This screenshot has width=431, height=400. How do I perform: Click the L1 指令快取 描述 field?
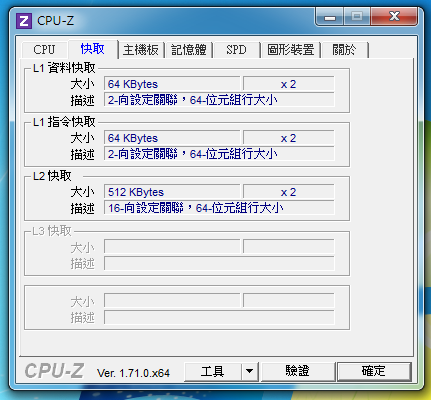[219, 154]
